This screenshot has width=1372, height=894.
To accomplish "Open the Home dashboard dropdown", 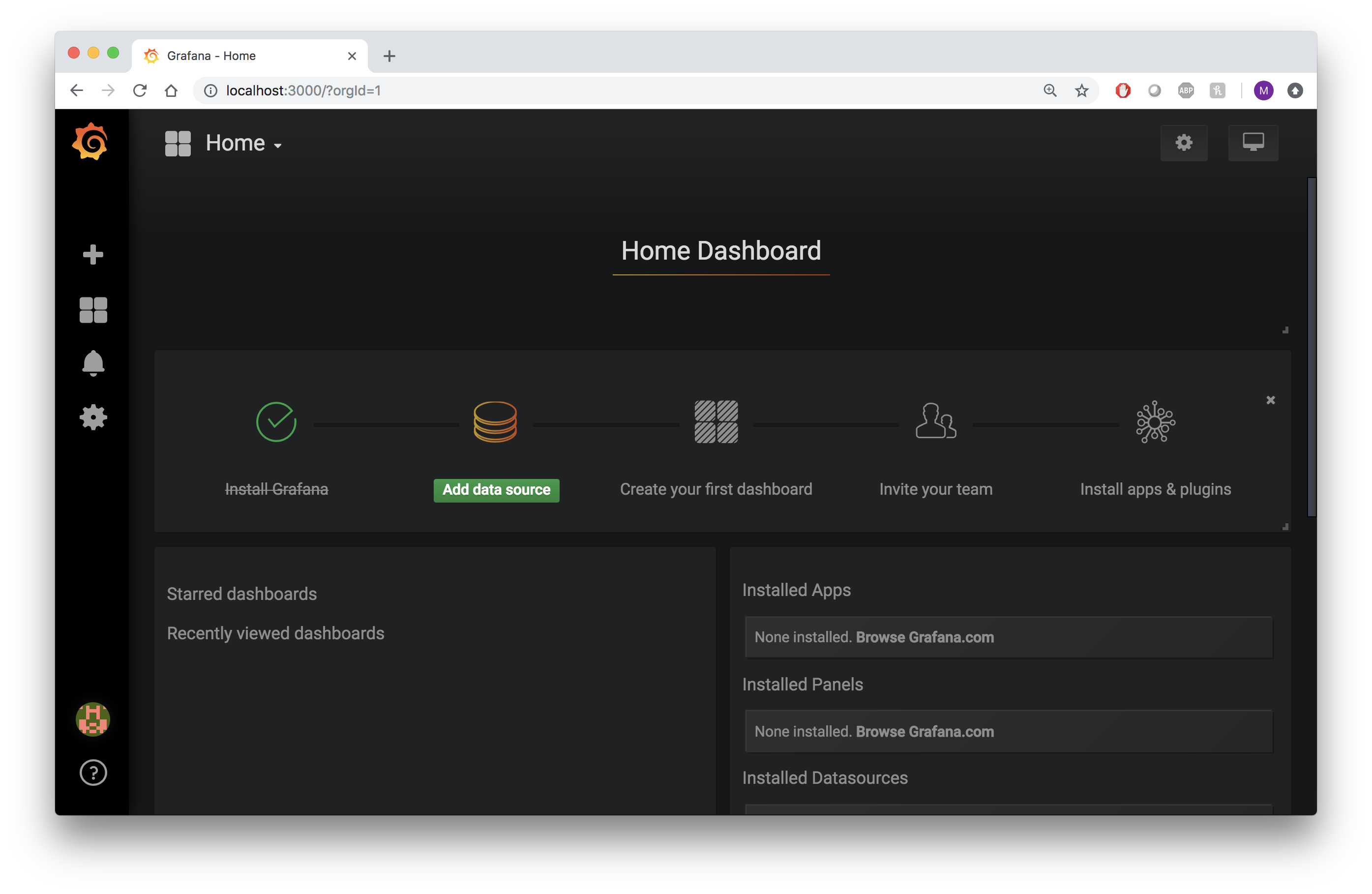I will pos(244,142).
